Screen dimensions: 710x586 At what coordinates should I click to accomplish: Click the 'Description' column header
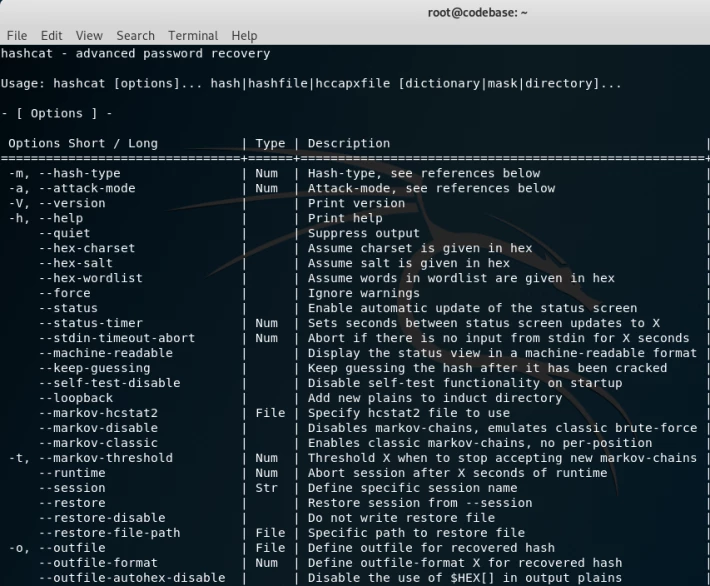[x=349, y=144]
